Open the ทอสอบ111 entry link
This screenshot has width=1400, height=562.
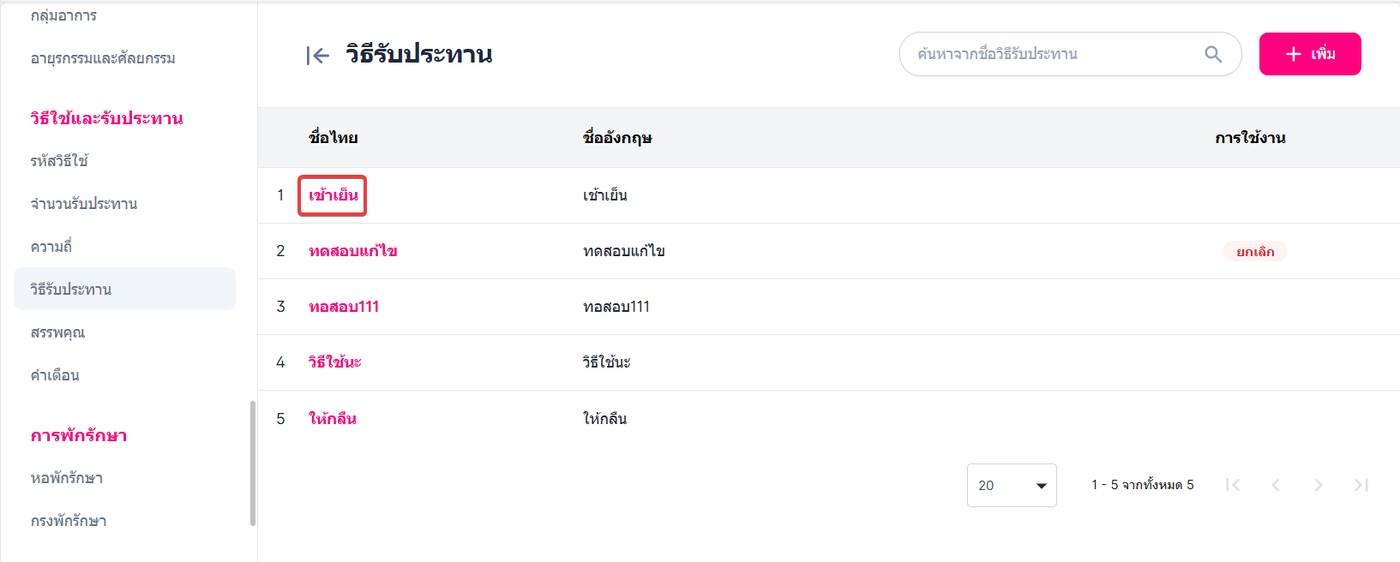pyautogui.click(x=344, y=307)
